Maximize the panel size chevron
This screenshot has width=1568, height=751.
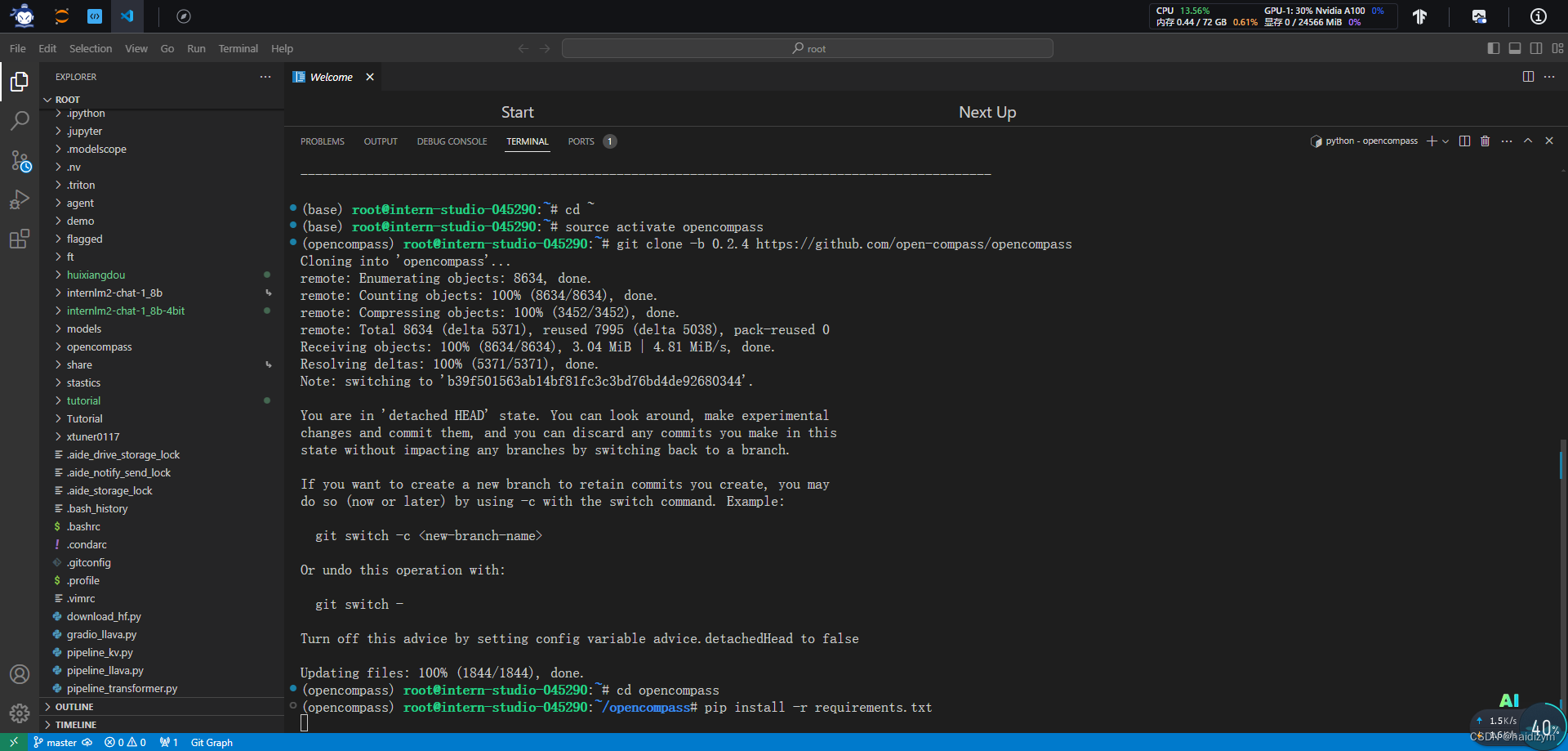tap(1528, 141)
